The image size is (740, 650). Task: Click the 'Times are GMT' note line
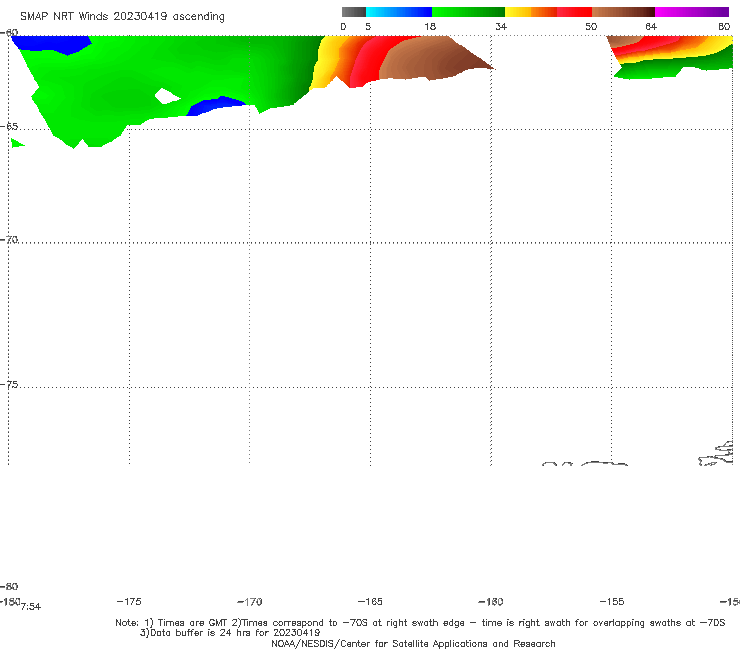[x=420, y=623]
